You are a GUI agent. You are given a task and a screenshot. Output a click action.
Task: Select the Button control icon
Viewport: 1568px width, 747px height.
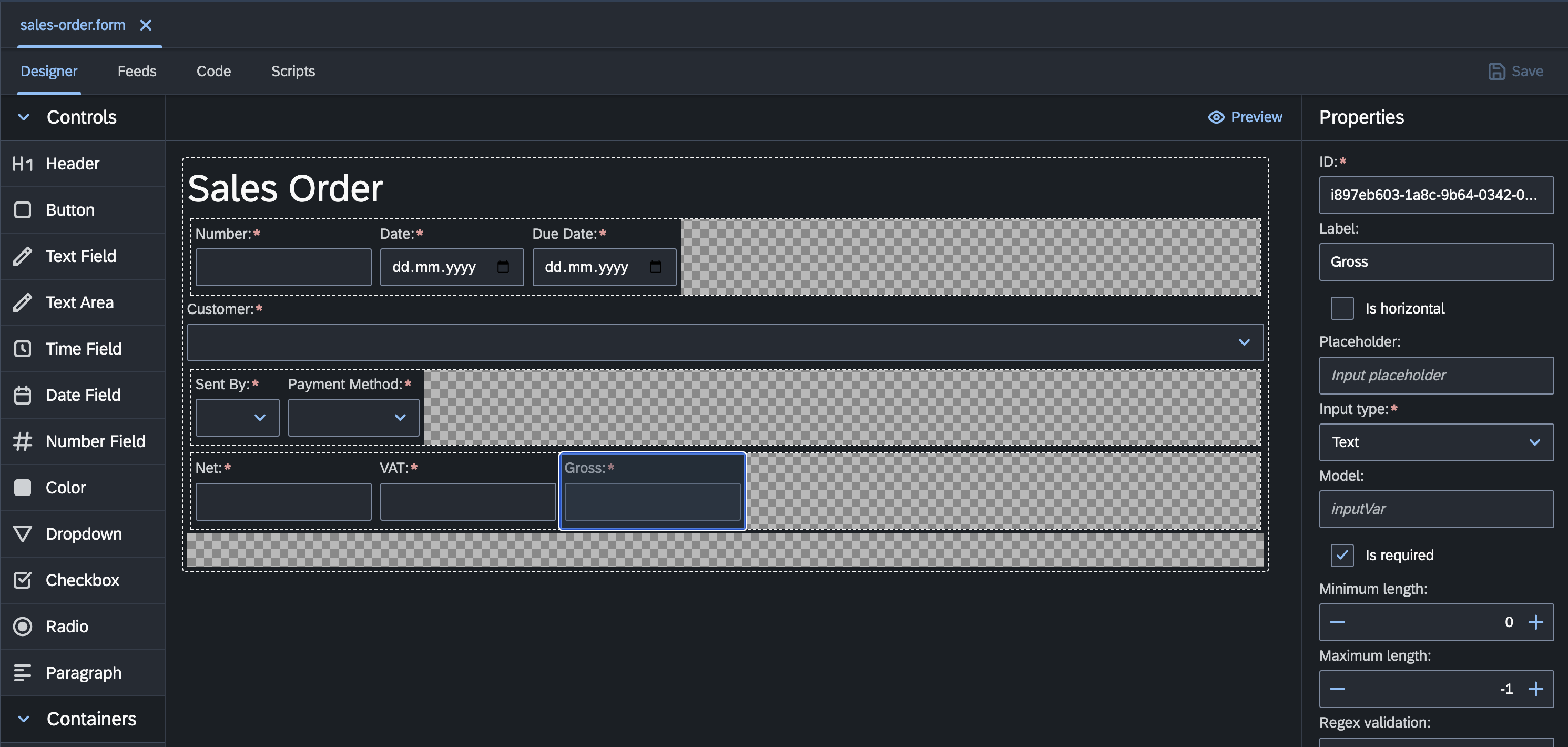click(23, 210)
